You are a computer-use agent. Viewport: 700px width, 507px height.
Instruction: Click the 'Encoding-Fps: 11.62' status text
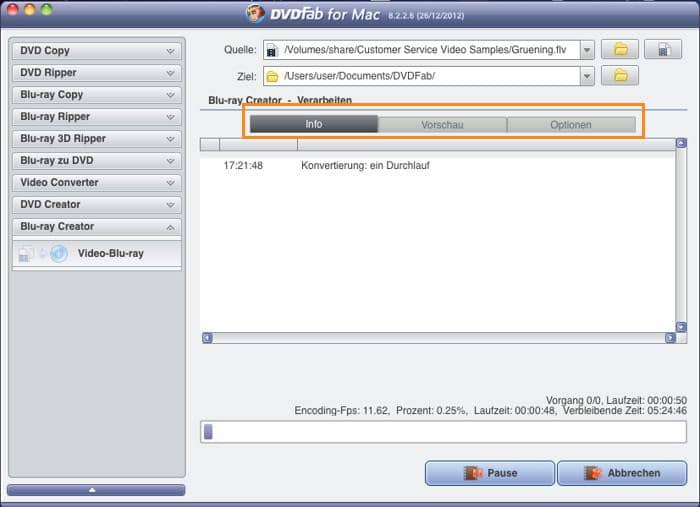point(342,411)
